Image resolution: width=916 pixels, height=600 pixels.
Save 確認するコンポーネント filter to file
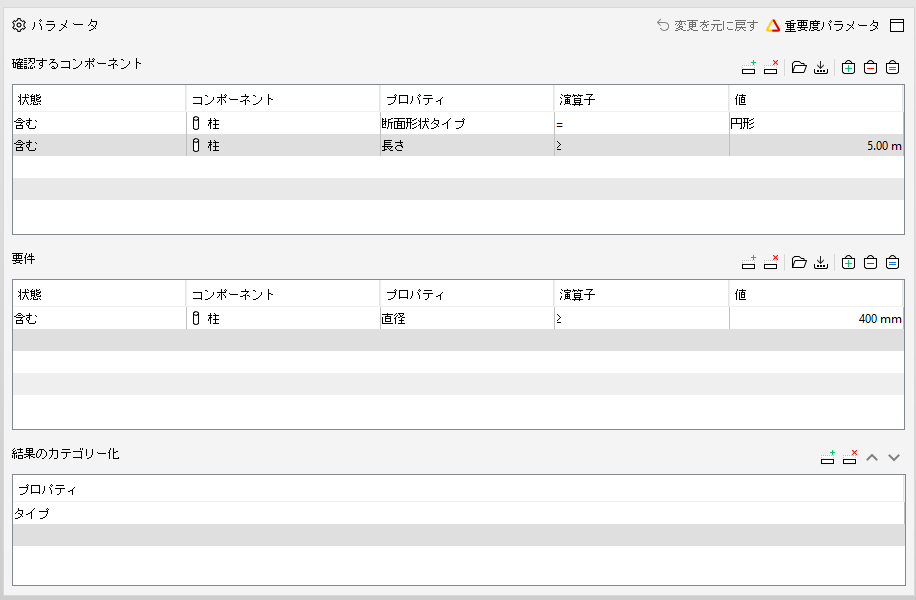(x=821, y=67)
